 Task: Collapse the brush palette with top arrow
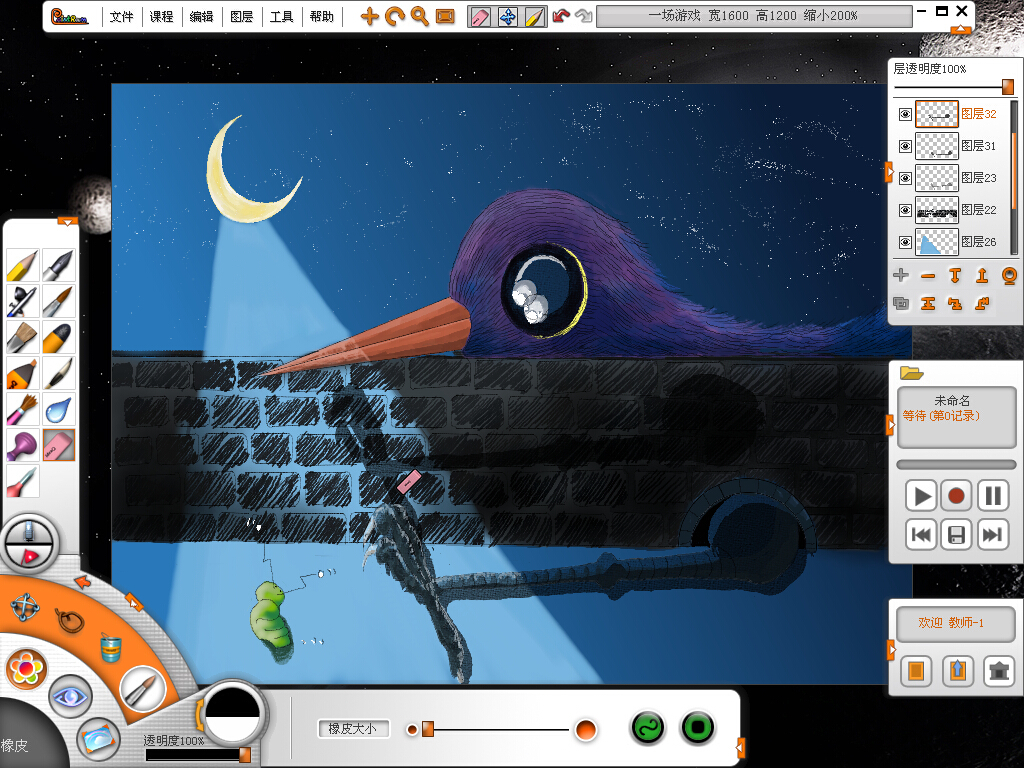click(67, 221)
